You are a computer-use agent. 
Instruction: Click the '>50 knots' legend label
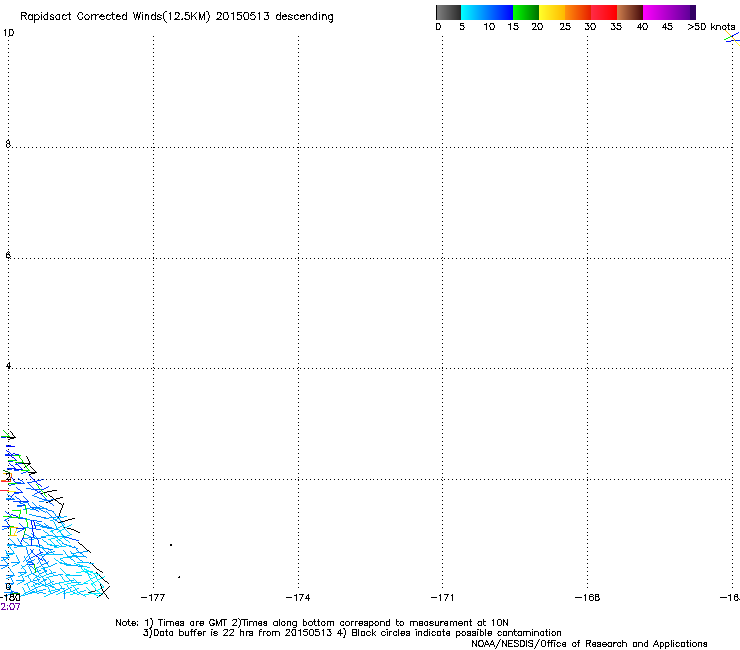[711, 27]
